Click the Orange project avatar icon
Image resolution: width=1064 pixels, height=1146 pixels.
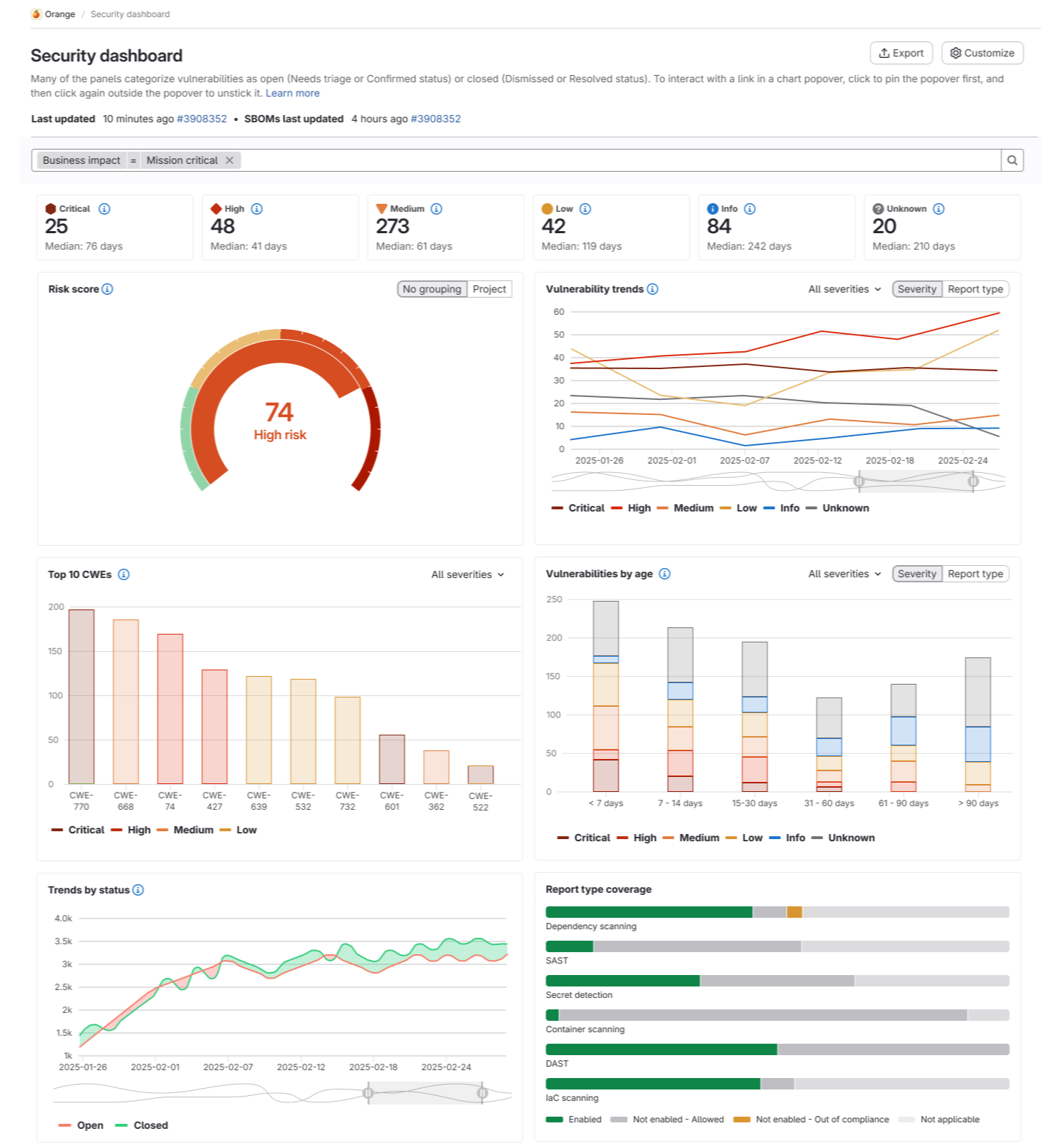36,14
